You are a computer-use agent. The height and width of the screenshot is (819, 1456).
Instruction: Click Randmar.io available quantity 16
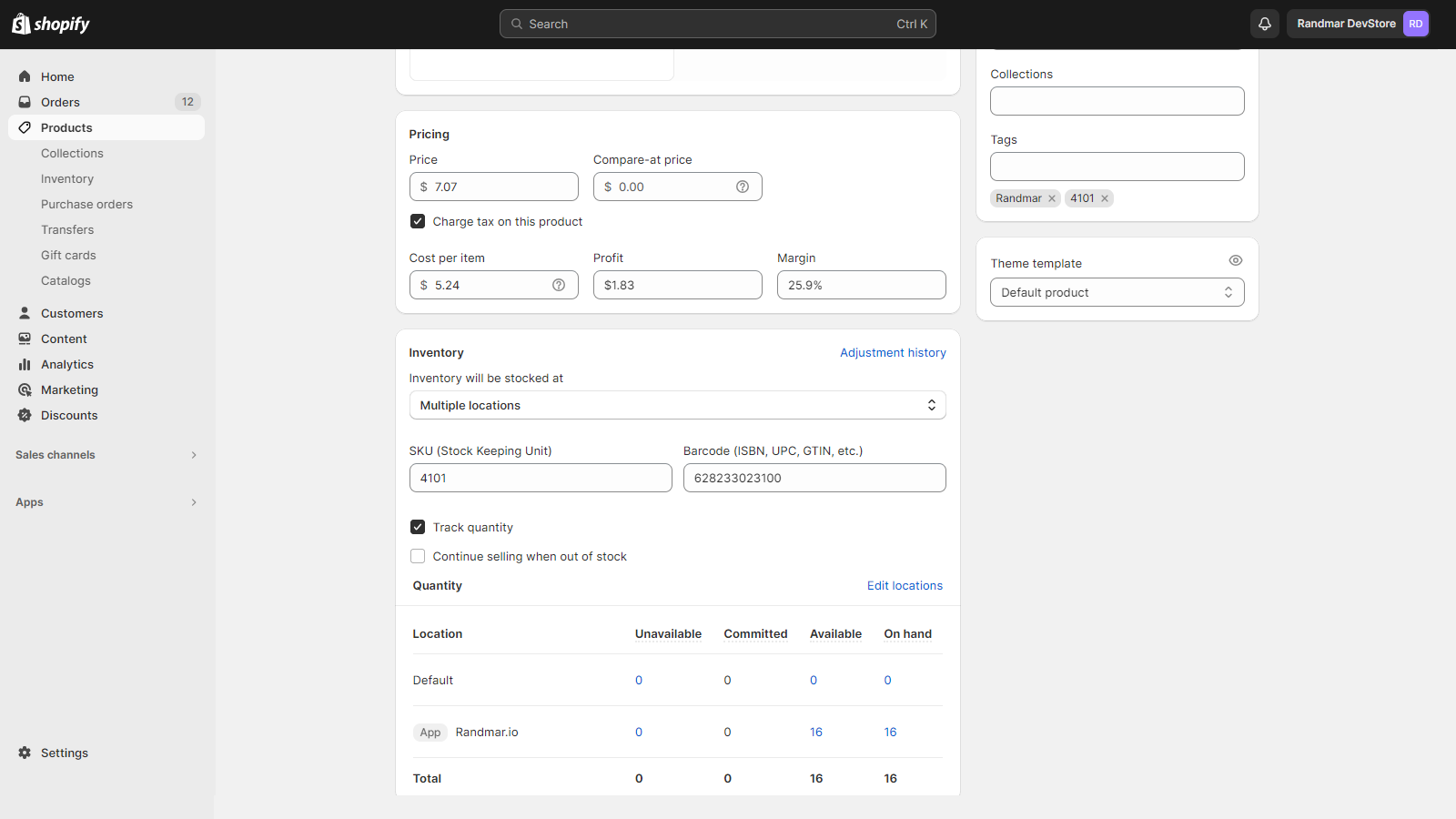[x=816, y=732]
